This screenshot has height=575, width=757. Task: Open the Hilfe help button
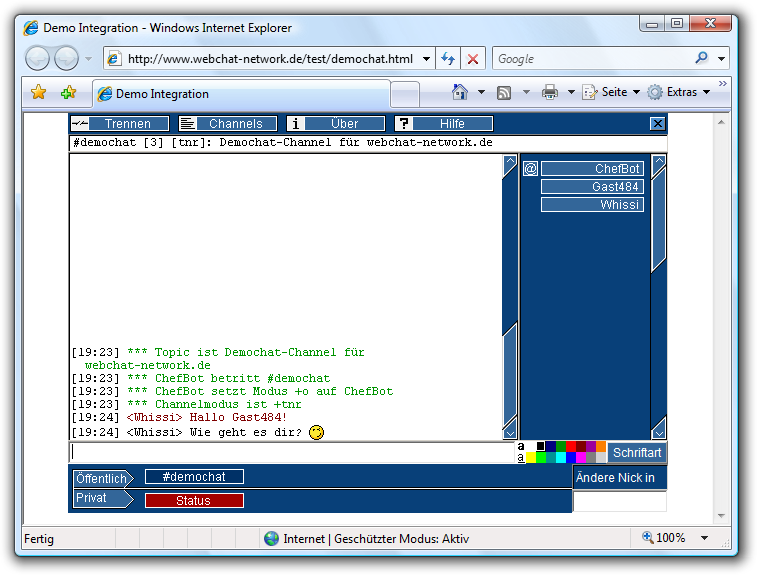[x=444, y=124]
